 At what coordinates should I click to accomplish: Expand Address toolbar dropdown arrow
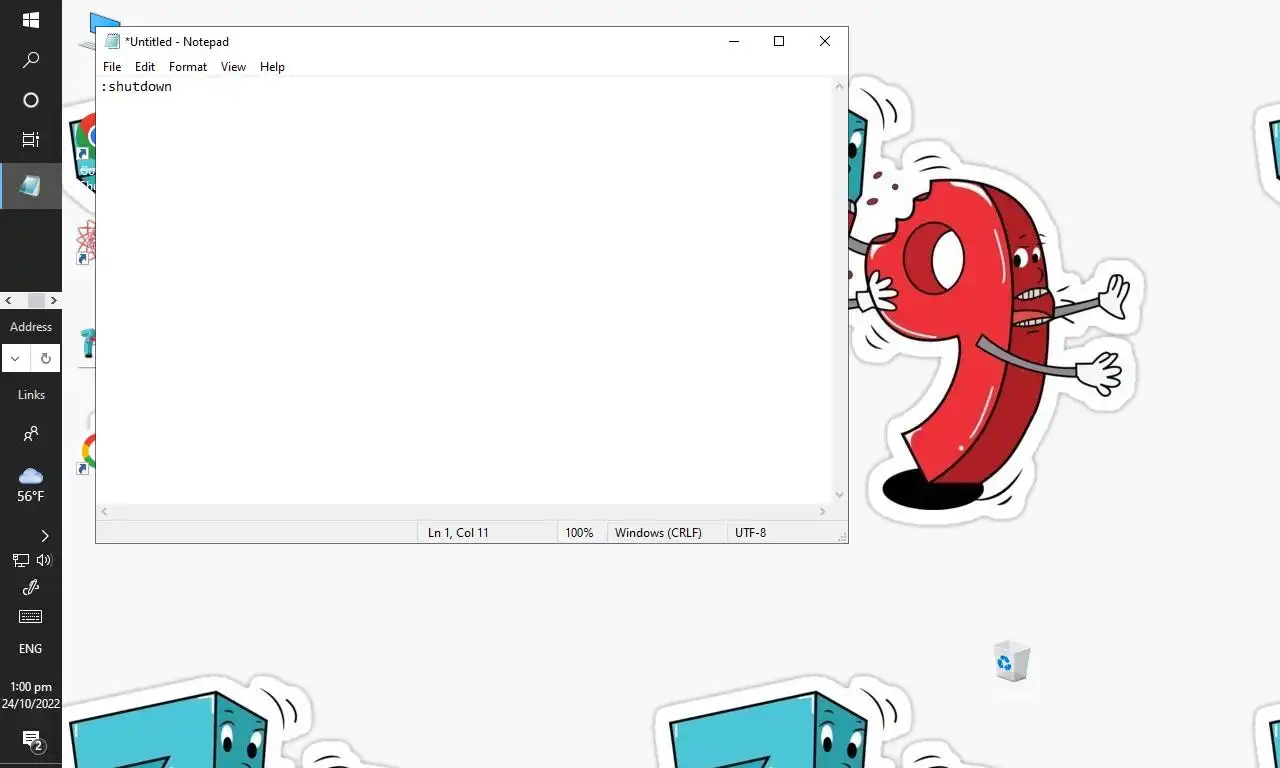point(15,358)
